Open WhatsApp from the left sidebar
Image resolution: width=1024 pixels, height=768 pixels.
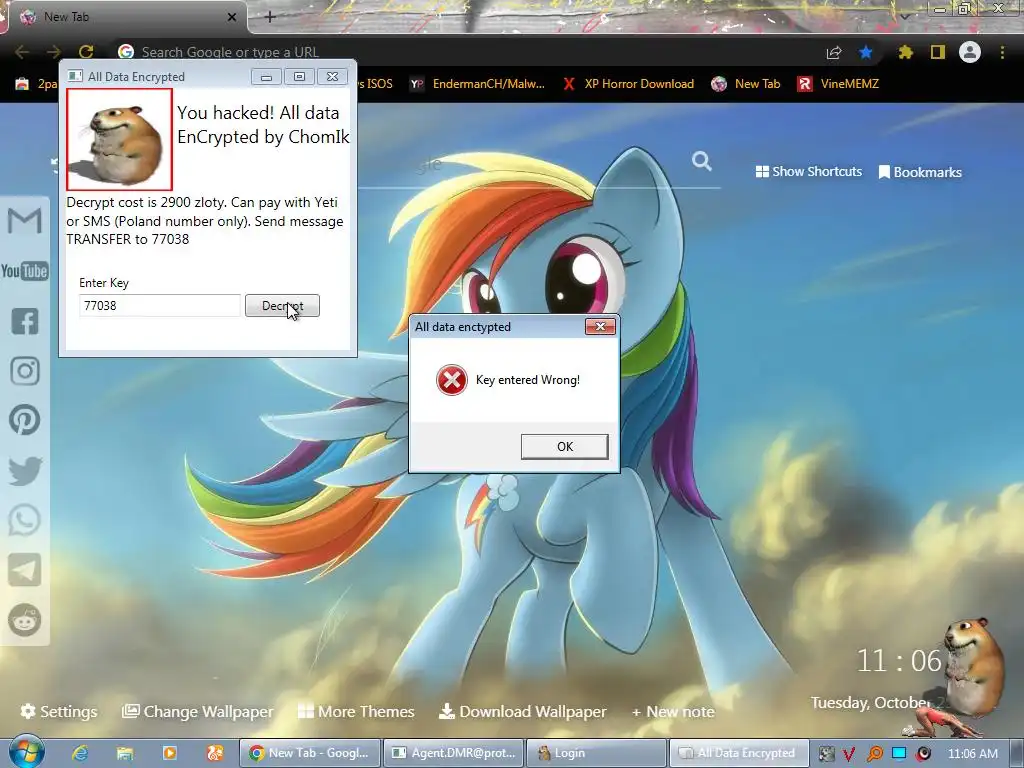pyautogui.click(x=25, y=520)
